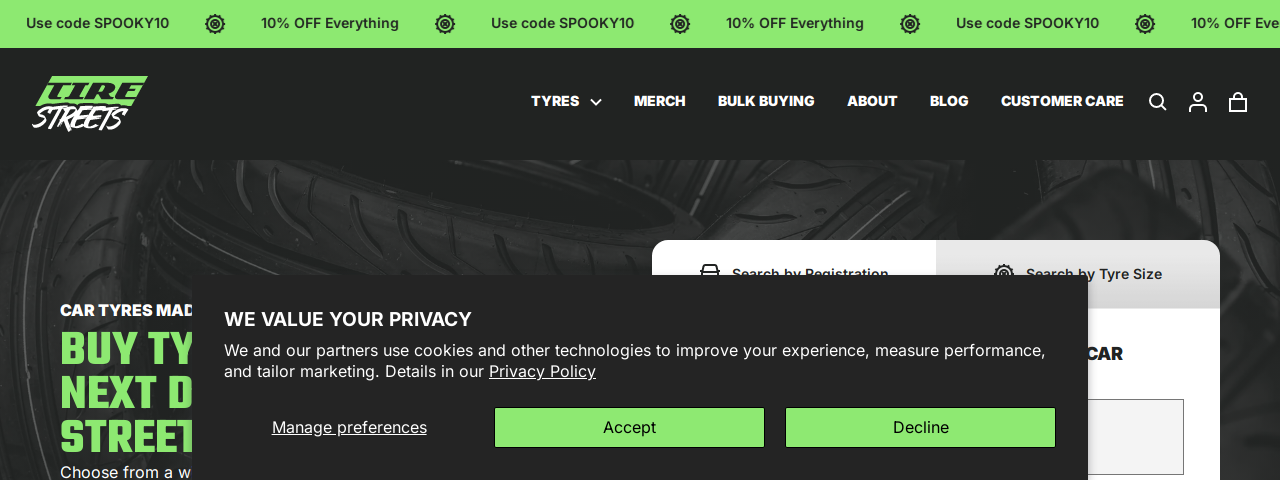The width and height of the screenshot is (1280, 480).
Task: Open the shopping bag cart icon
Action: [x=1238, y=102]
